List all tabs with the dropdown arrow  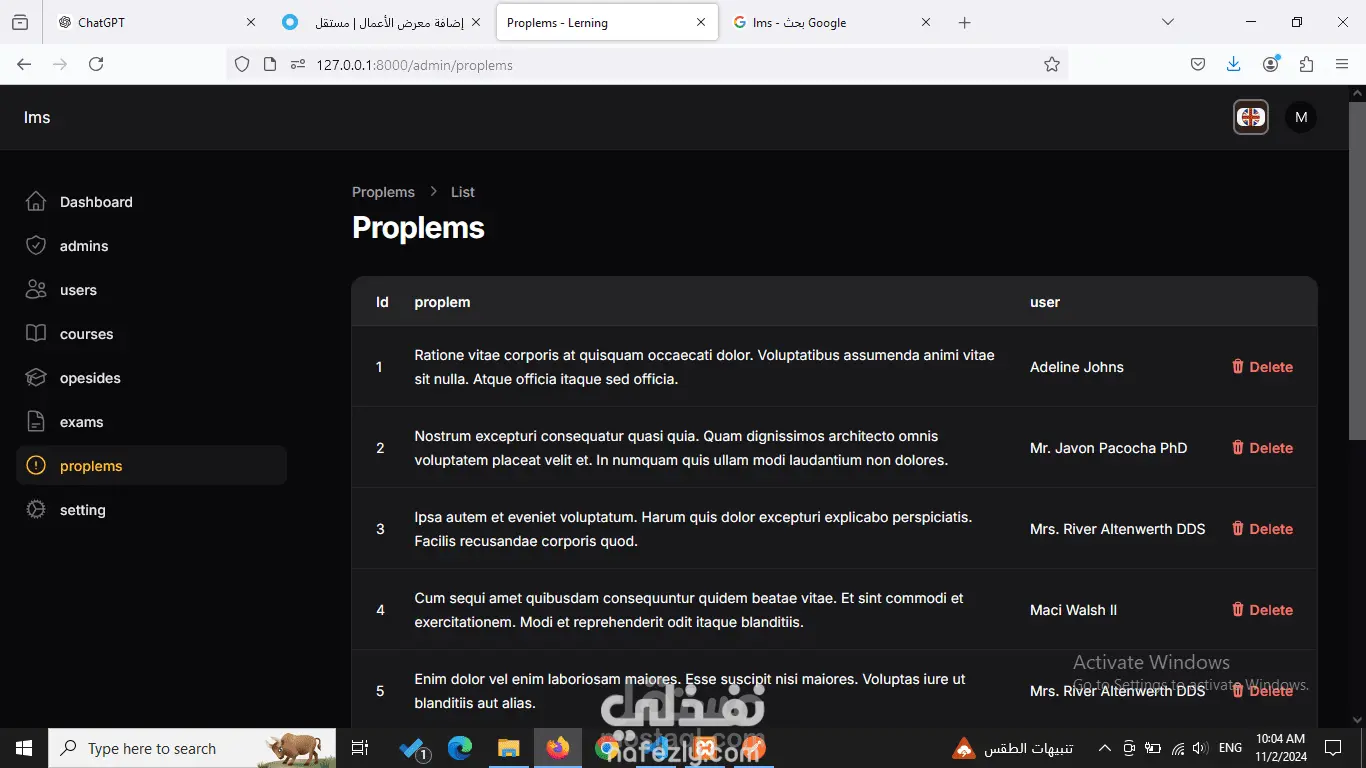coord(1167,22)
